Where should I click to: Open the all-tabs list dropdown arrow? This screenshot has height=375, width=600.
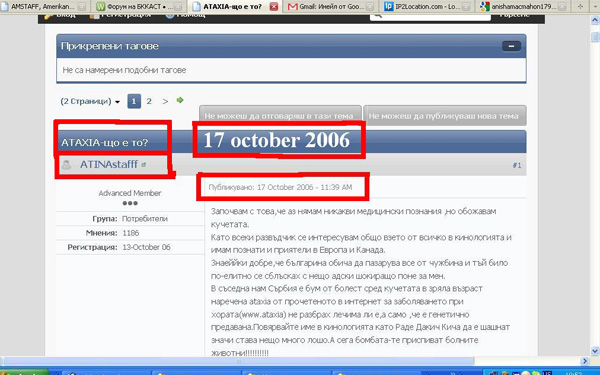pos(595,6)
